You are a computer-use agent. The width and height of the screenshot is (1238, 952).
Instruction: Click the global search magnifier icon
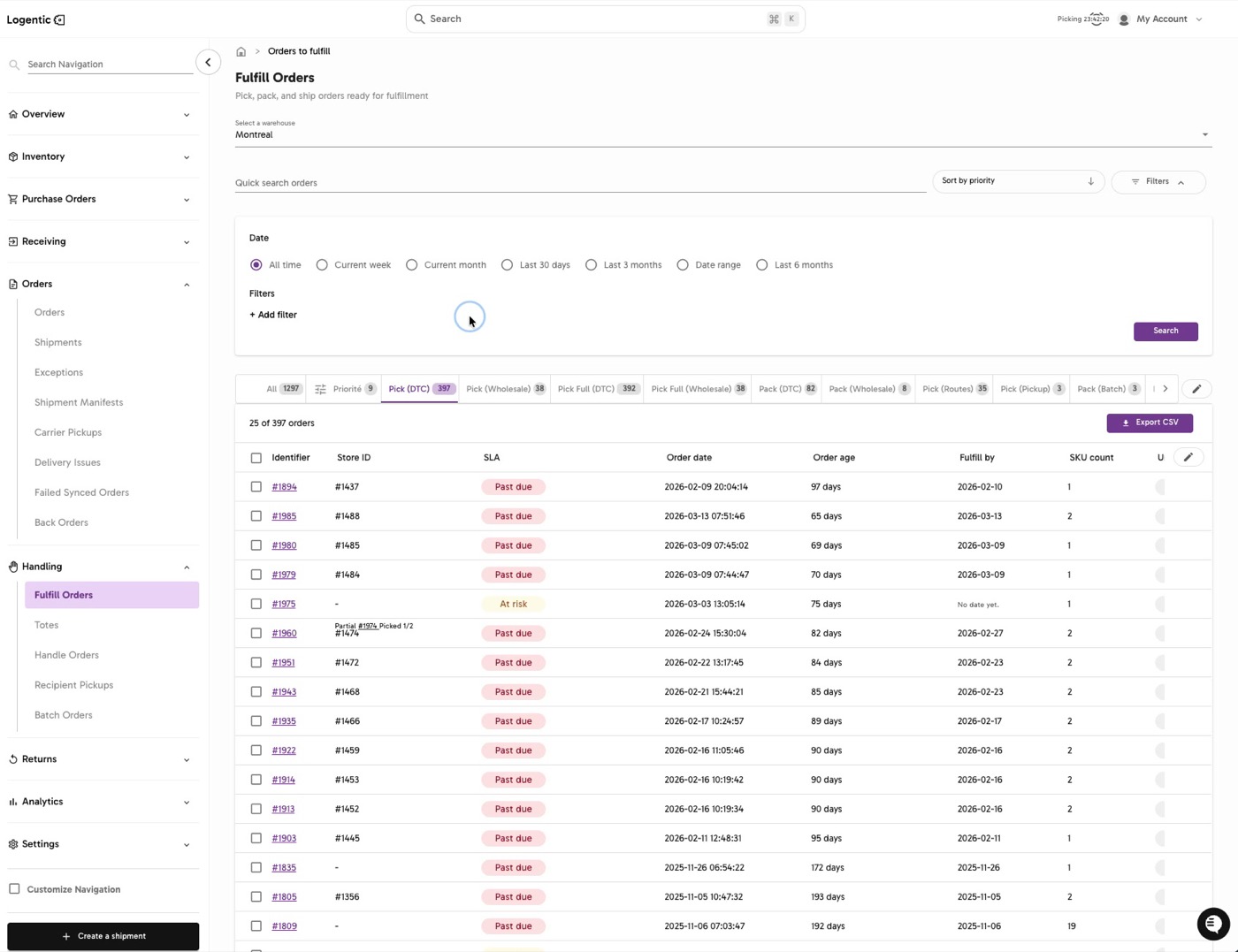[x=419, y=19]
